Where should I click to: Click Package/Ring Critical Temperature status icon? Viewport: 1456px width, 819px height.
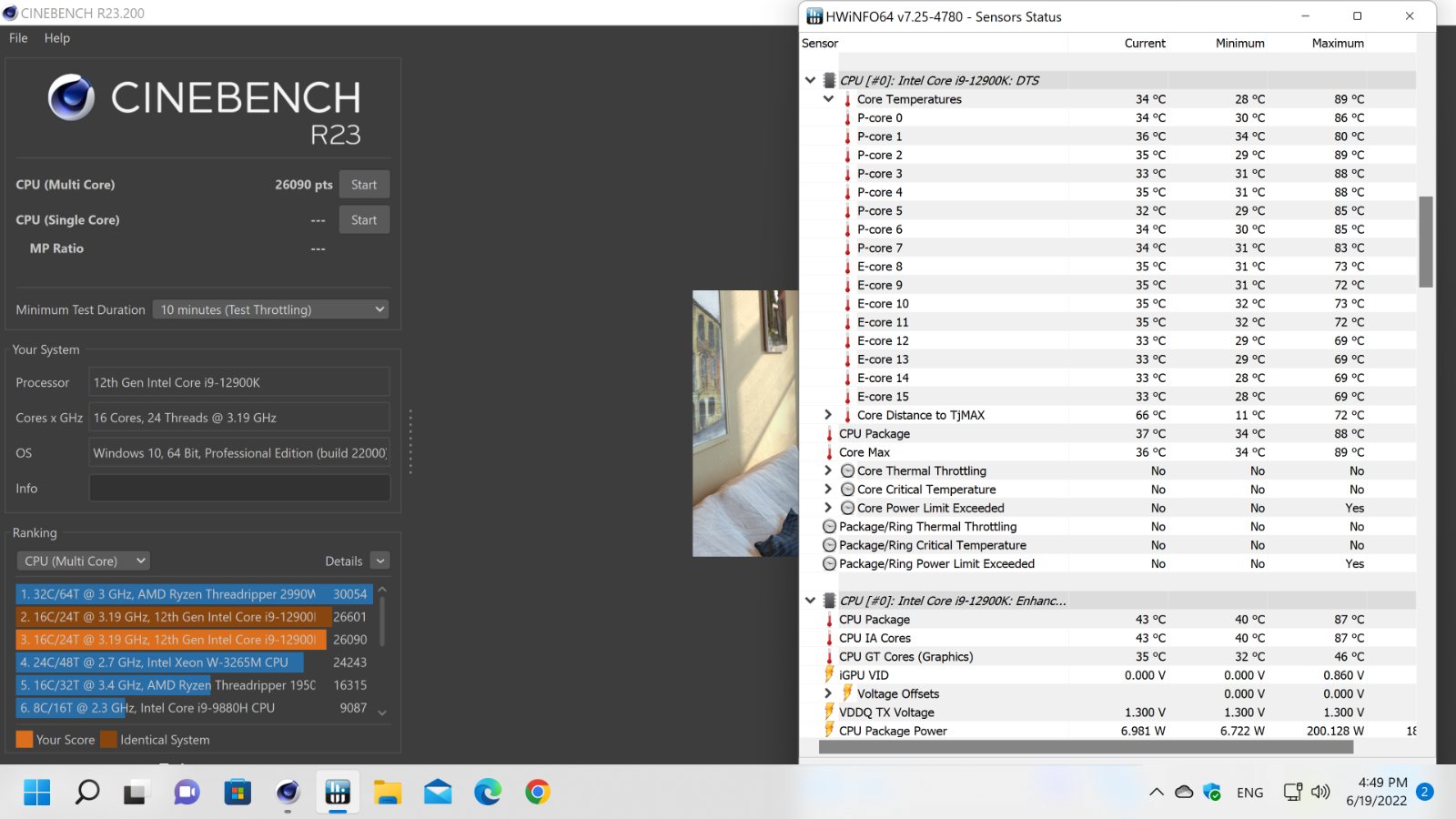pyautogui.click(x=829, y=545)
